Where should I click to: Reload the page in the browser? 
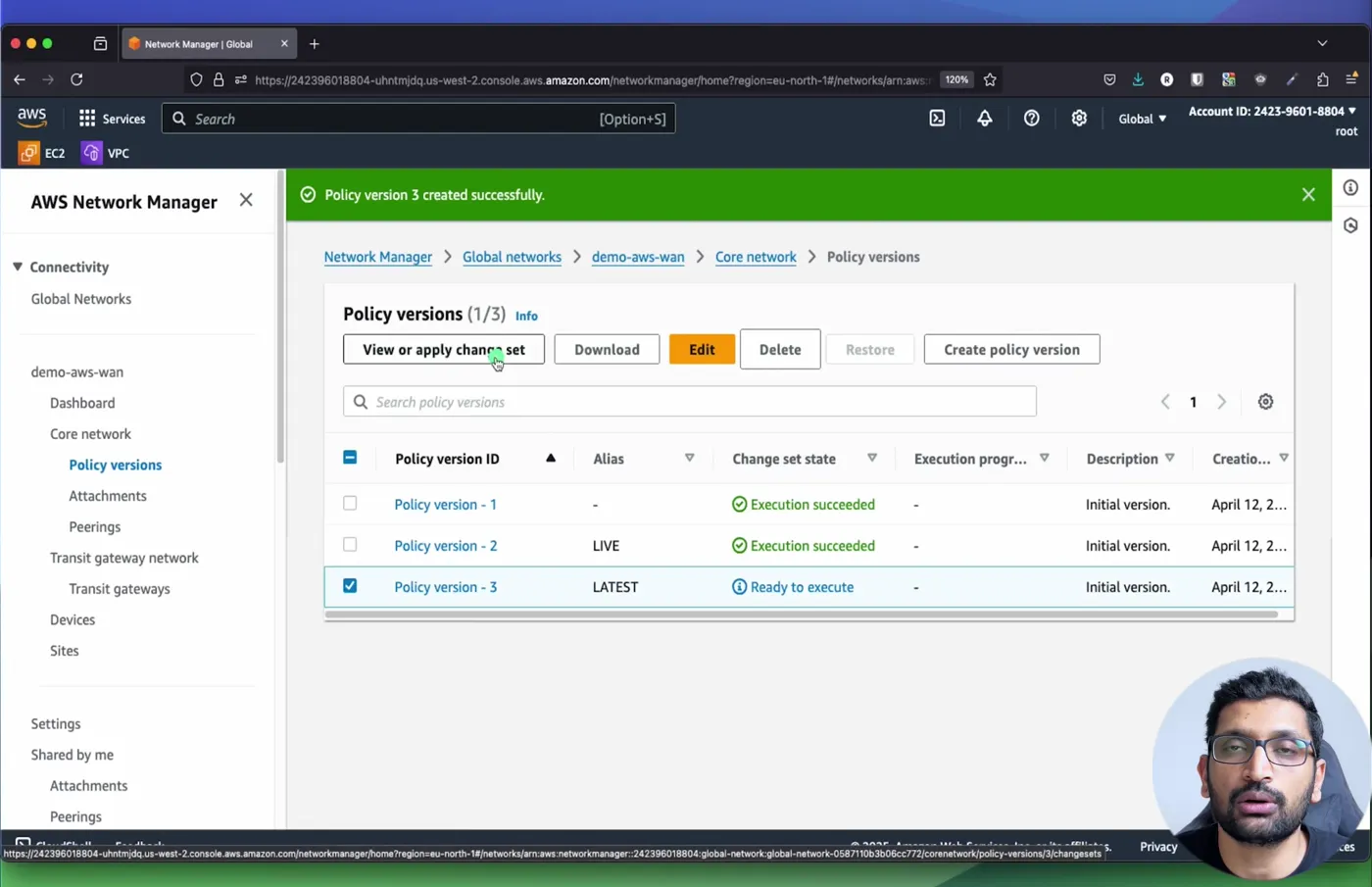point(76,79)
